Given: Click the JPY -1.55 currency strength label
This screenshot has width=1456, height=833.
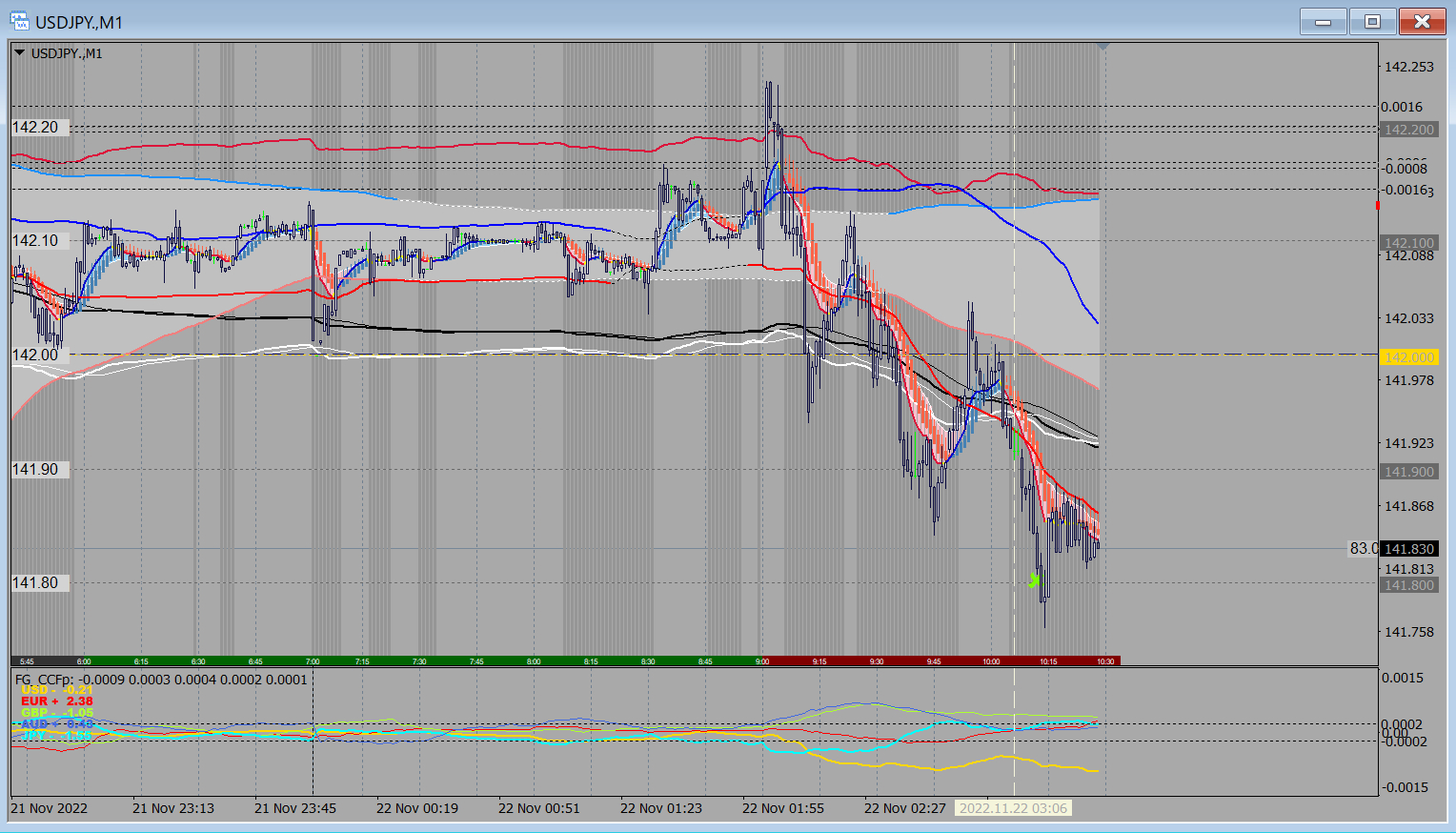Looking at the screenshot, I should coord(57,735).
